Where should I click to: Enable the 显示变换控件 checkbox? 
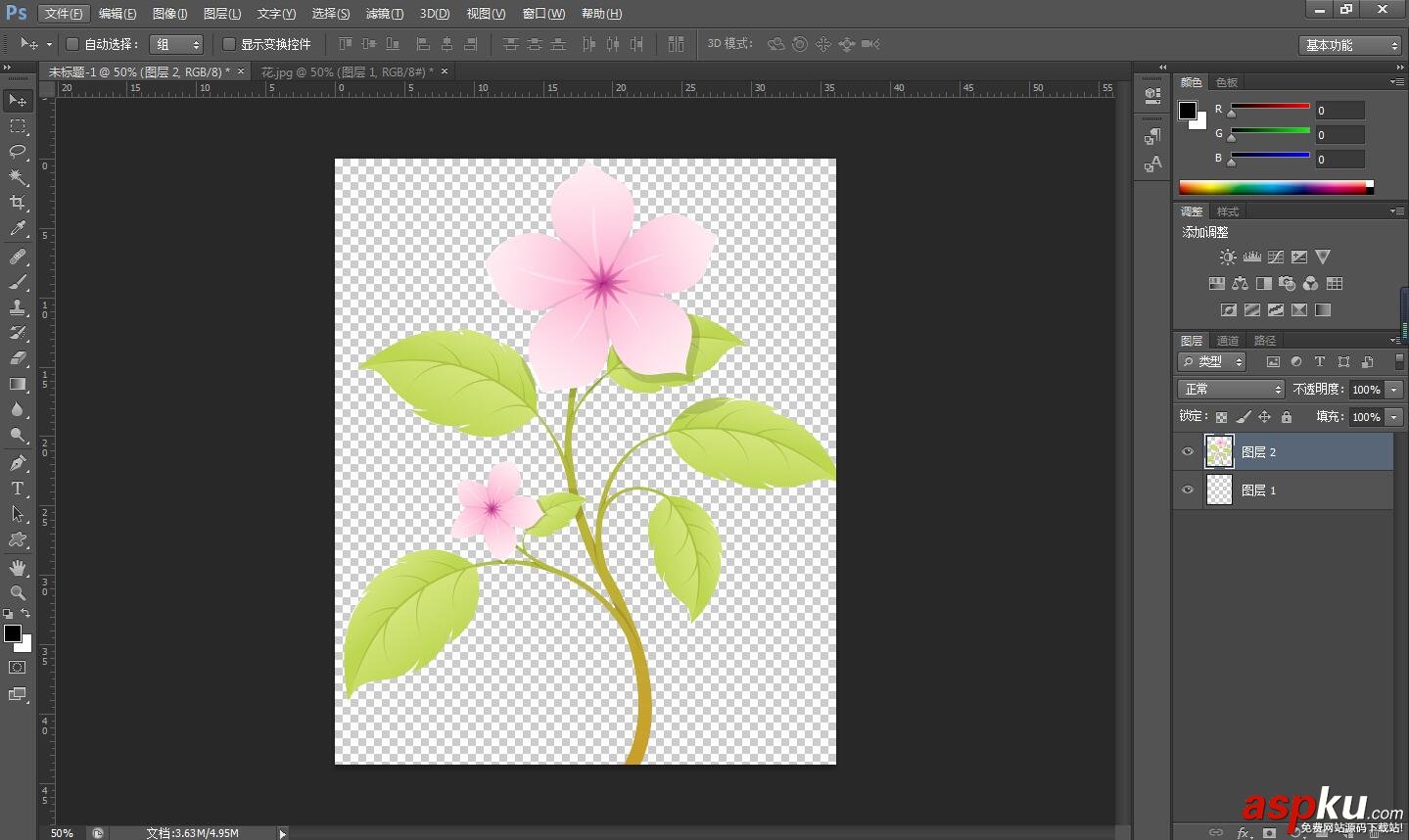click(229, 44)
